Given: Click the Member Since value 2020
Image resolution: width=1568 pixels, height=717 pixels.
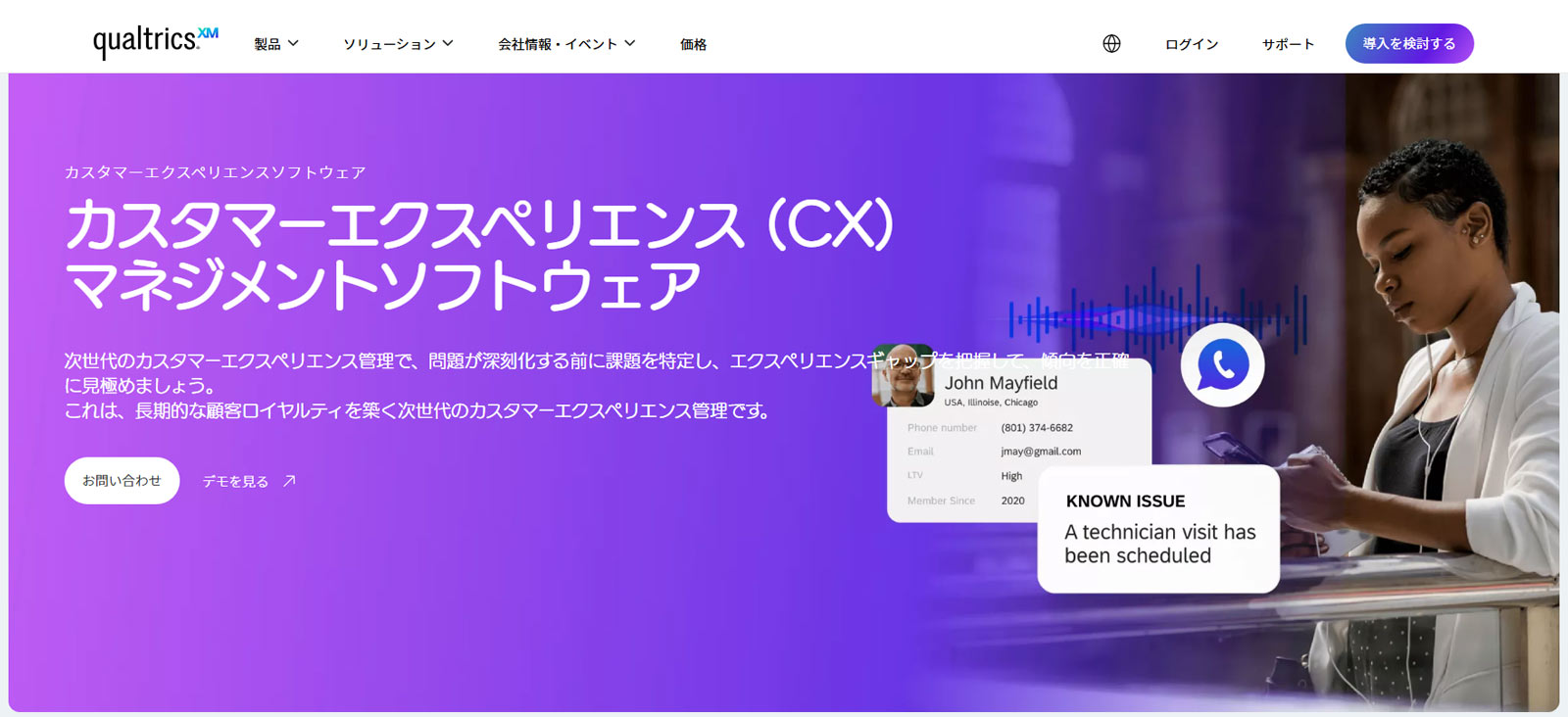Looking at the screenshot, I should click(x=1012, y=501).
